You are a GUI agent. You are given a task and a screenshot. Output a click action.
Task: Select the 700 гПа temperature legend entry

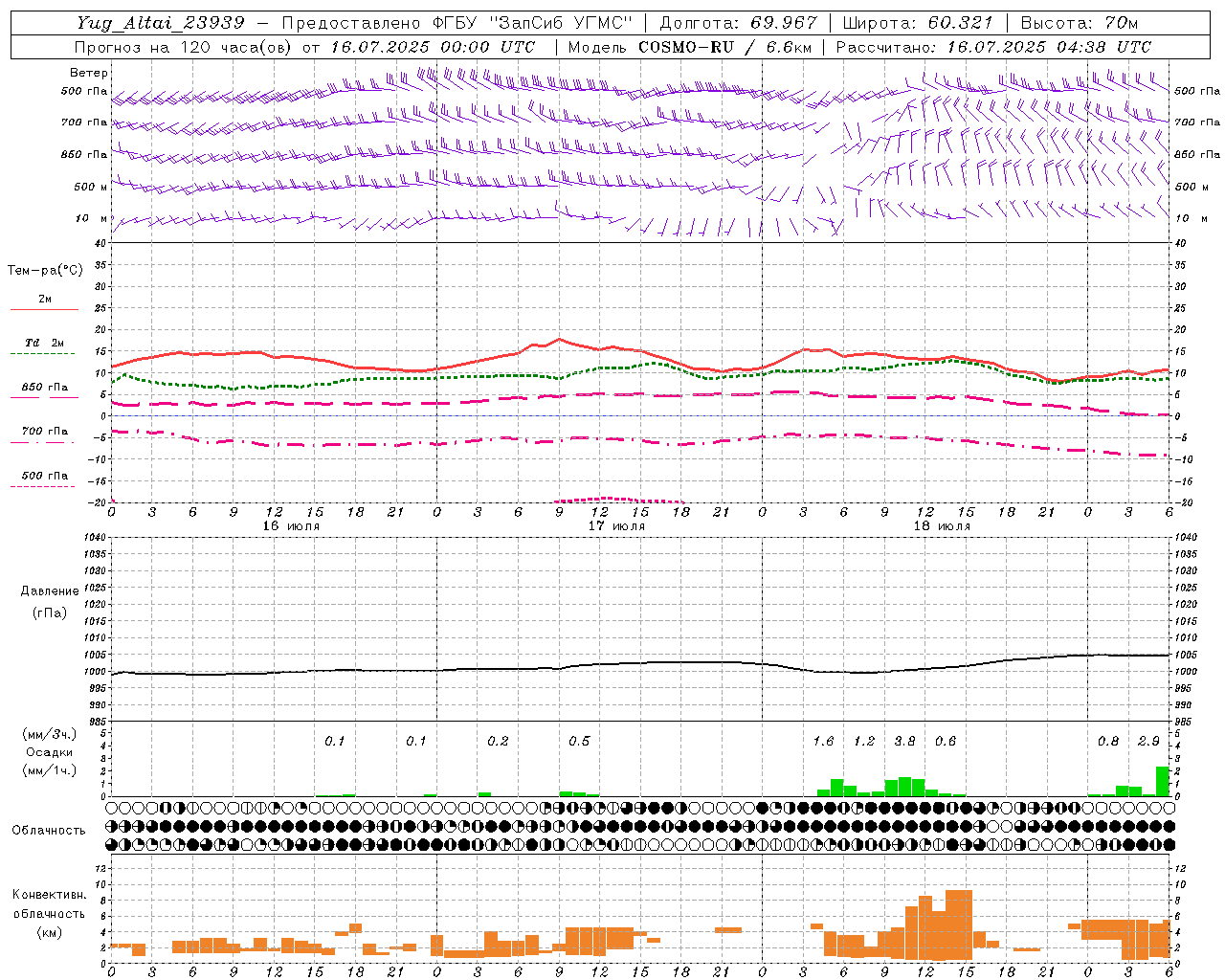click(45, 432)
